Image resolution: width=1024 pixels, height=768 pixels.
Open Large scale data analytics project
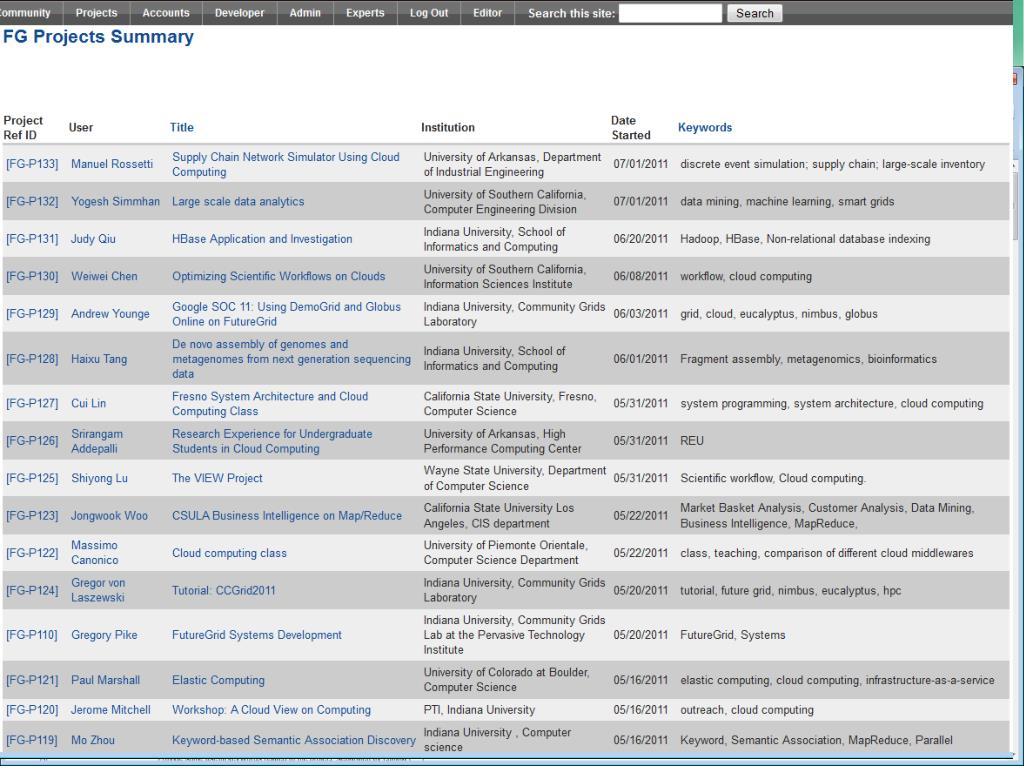[238, 201]
